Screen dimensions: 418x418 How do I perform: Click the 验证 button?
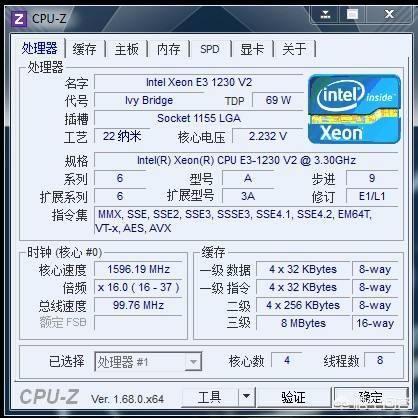point(293,396)
